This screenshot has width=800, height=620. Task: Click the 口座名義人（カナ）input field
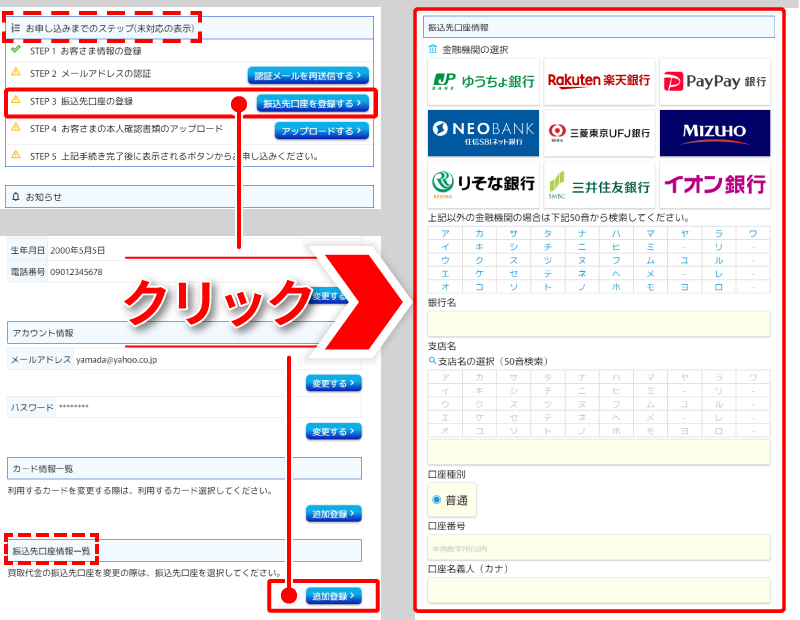click(598, 590)
